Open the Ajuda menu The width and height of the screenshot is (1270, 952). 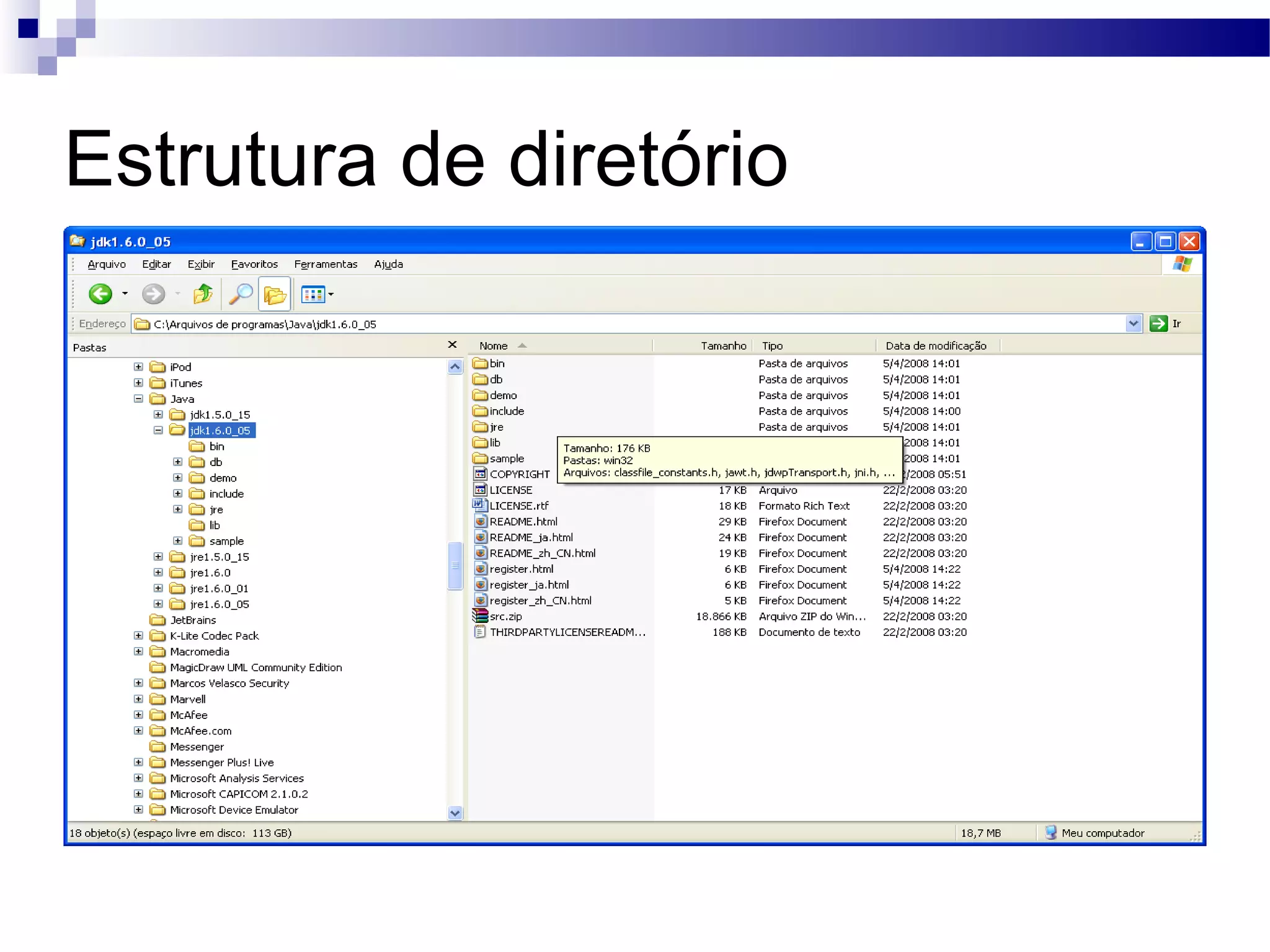tap(388, 264)
